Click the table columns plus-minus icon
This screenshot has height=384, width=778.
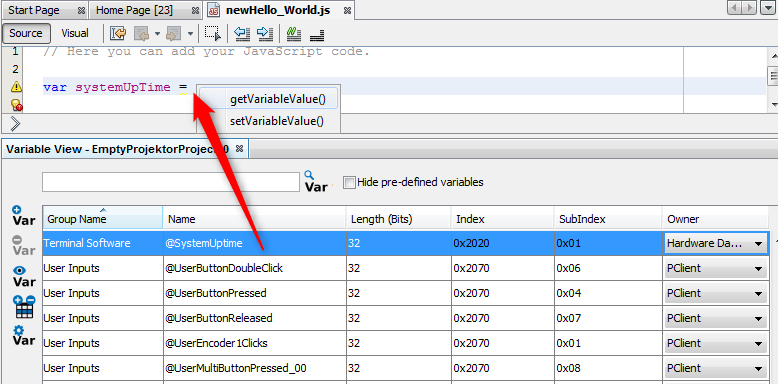[23, 307]
